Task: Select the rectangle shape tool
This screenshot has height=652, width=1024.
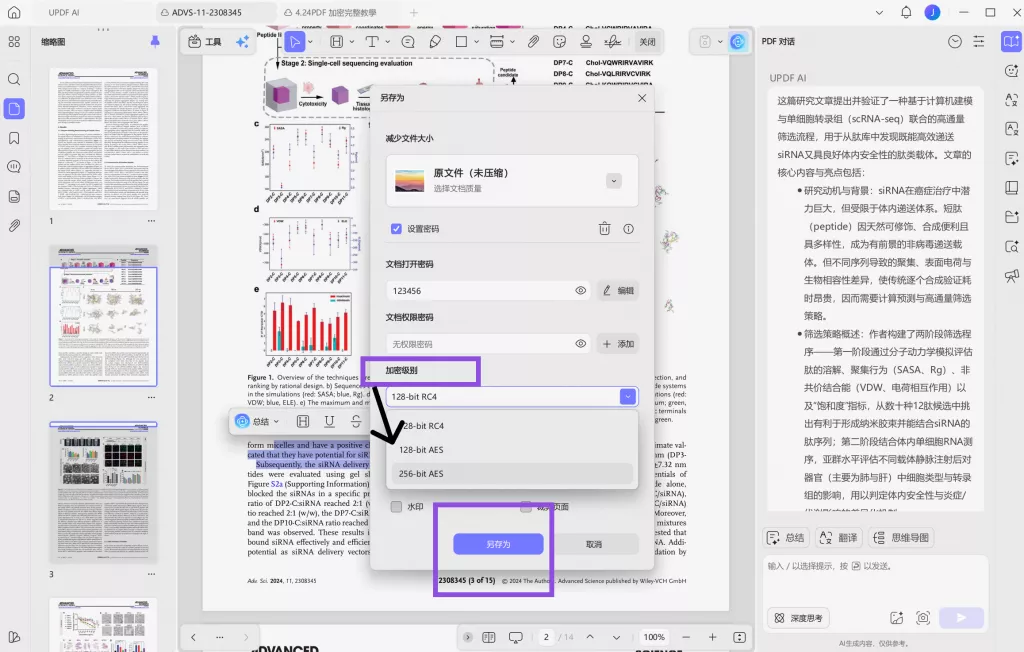Action: pyautogui.click(x=461, y=42)
